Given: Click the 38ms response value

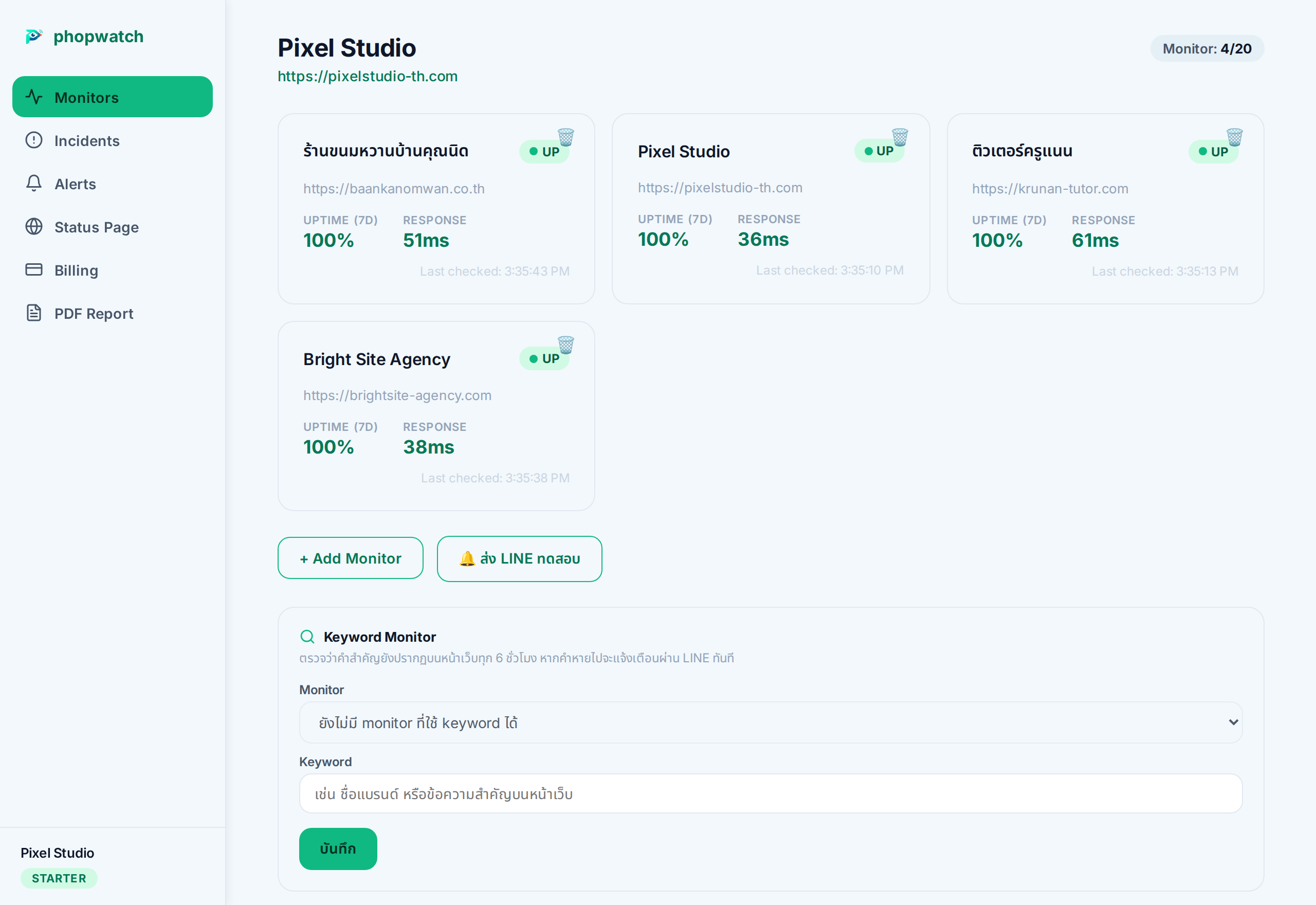Looking at the screenshot, I should (x=428, y=447).
